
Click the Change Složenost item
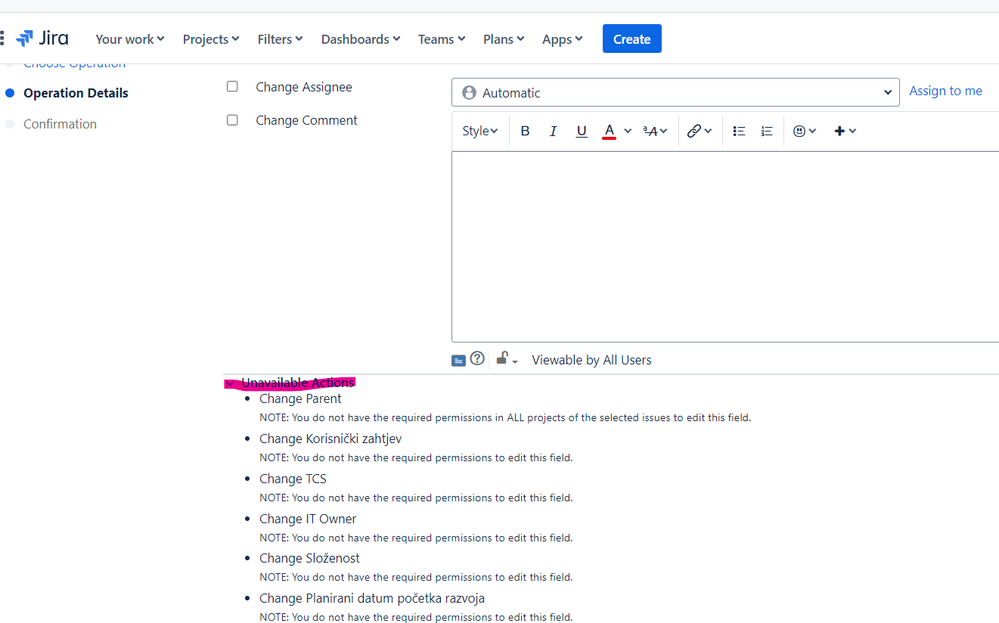click(310, 559)
